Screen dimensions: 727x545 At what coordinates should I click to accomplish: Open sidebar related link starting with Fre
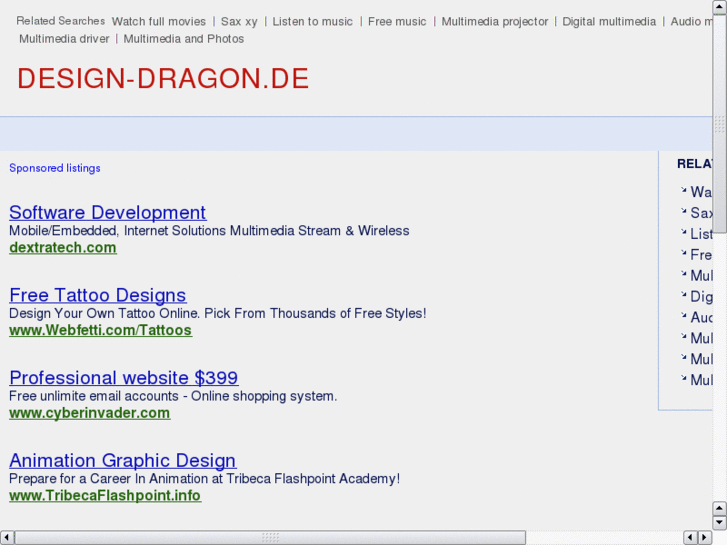(701, 255)
